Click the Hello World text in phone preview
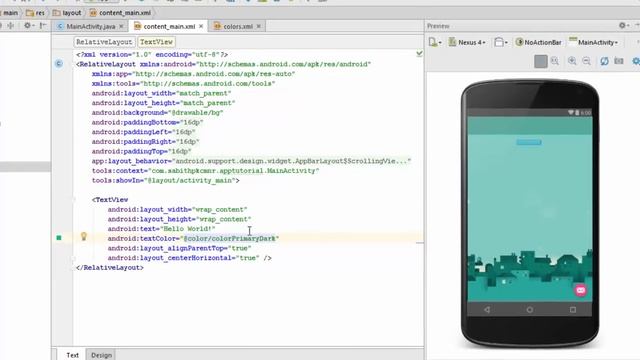This screenshot has width=640, height=360. 529,142
